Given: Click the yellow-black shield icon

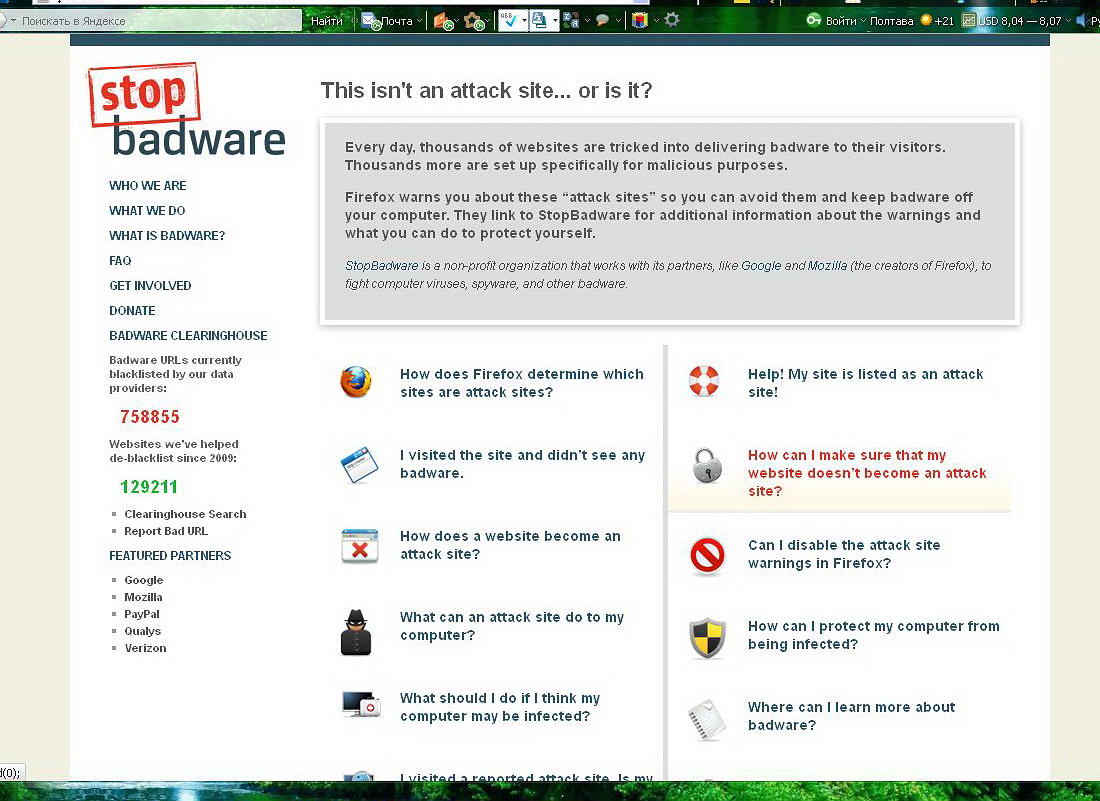Looking at the screenshot, I should point(707,637).
